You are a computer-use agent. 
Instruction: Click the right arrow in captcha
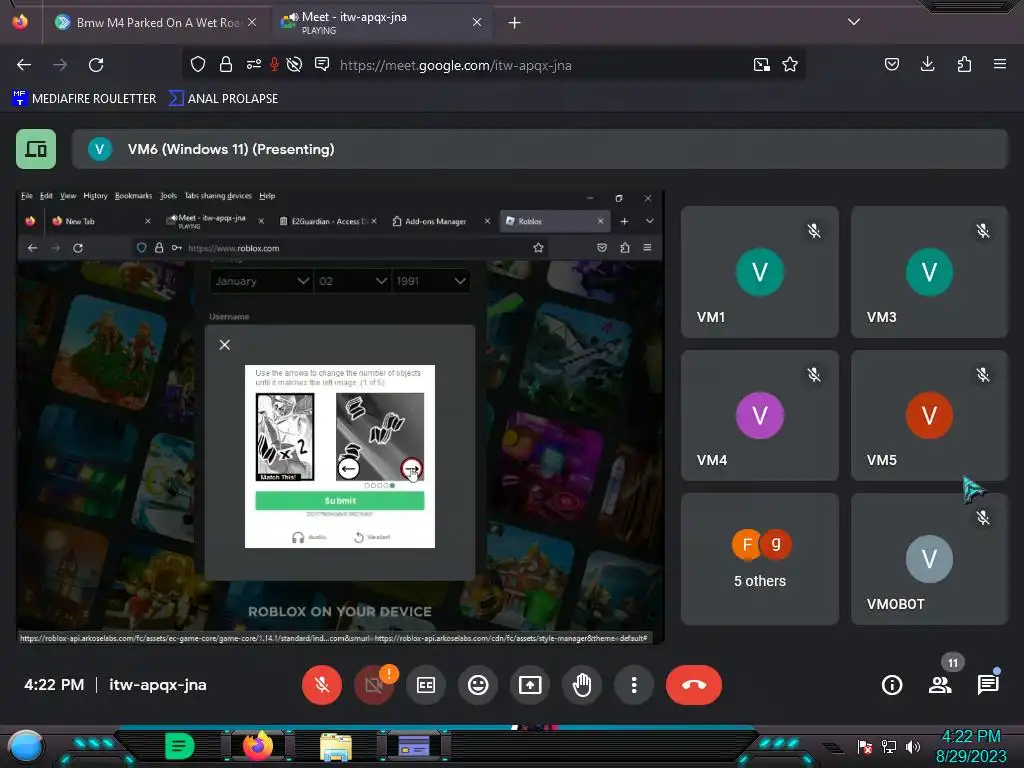click(411, 469)
